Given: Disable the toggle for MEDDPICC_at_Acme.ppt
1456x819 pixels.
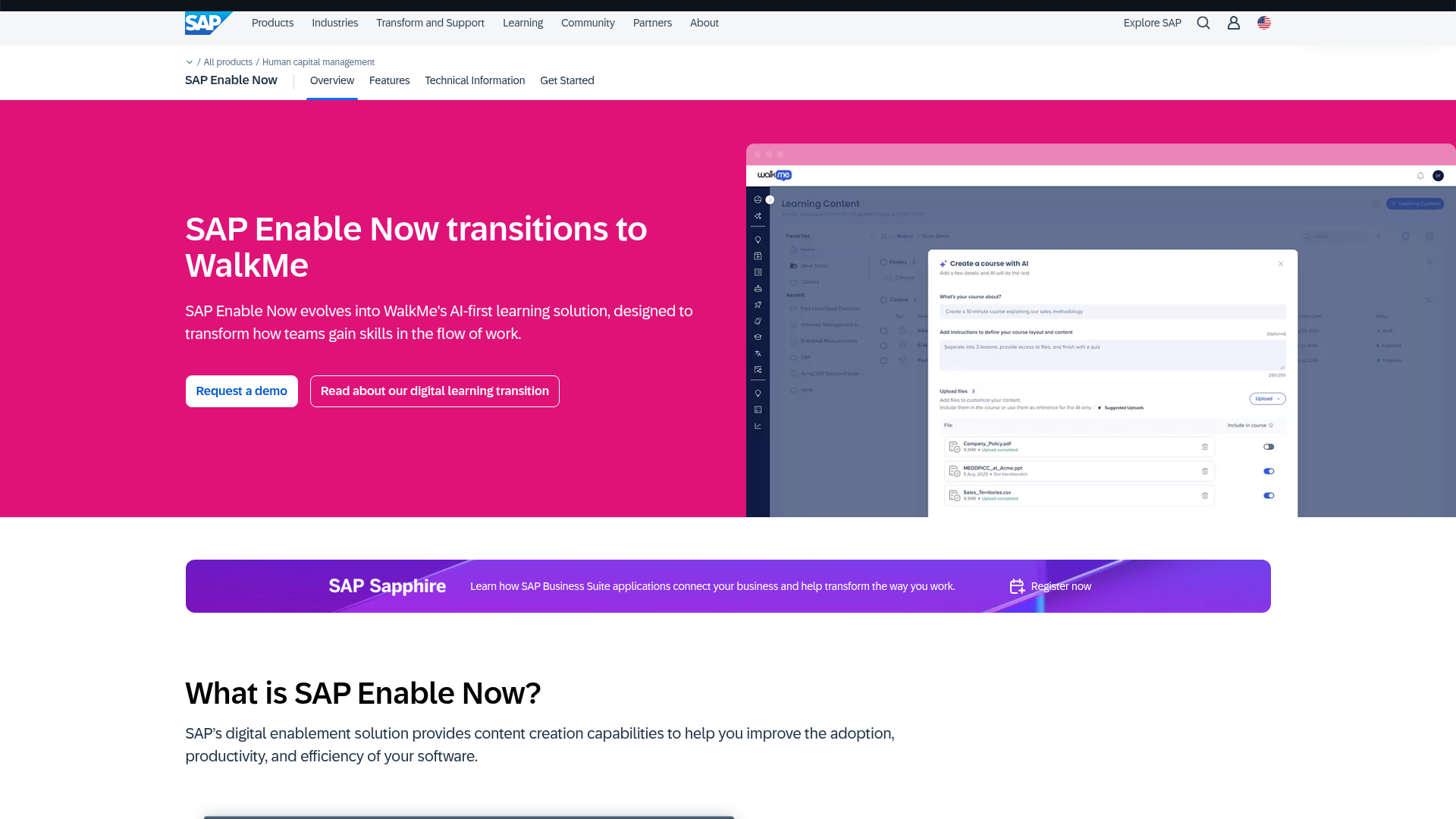Looking at the screenshot, I should click(1269, 471).
